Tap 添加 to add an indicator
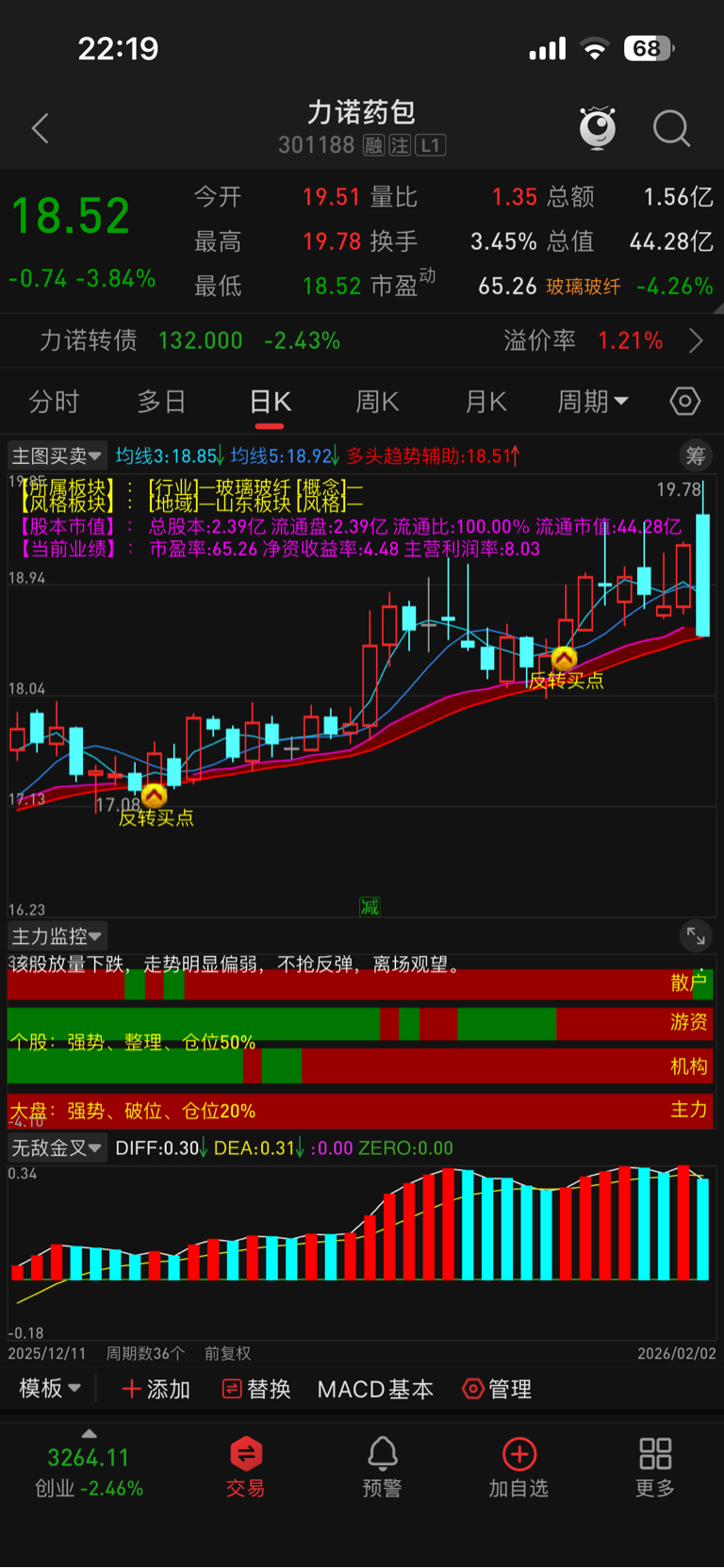Screen dimensions: 724x1568 click(156, 1389)
